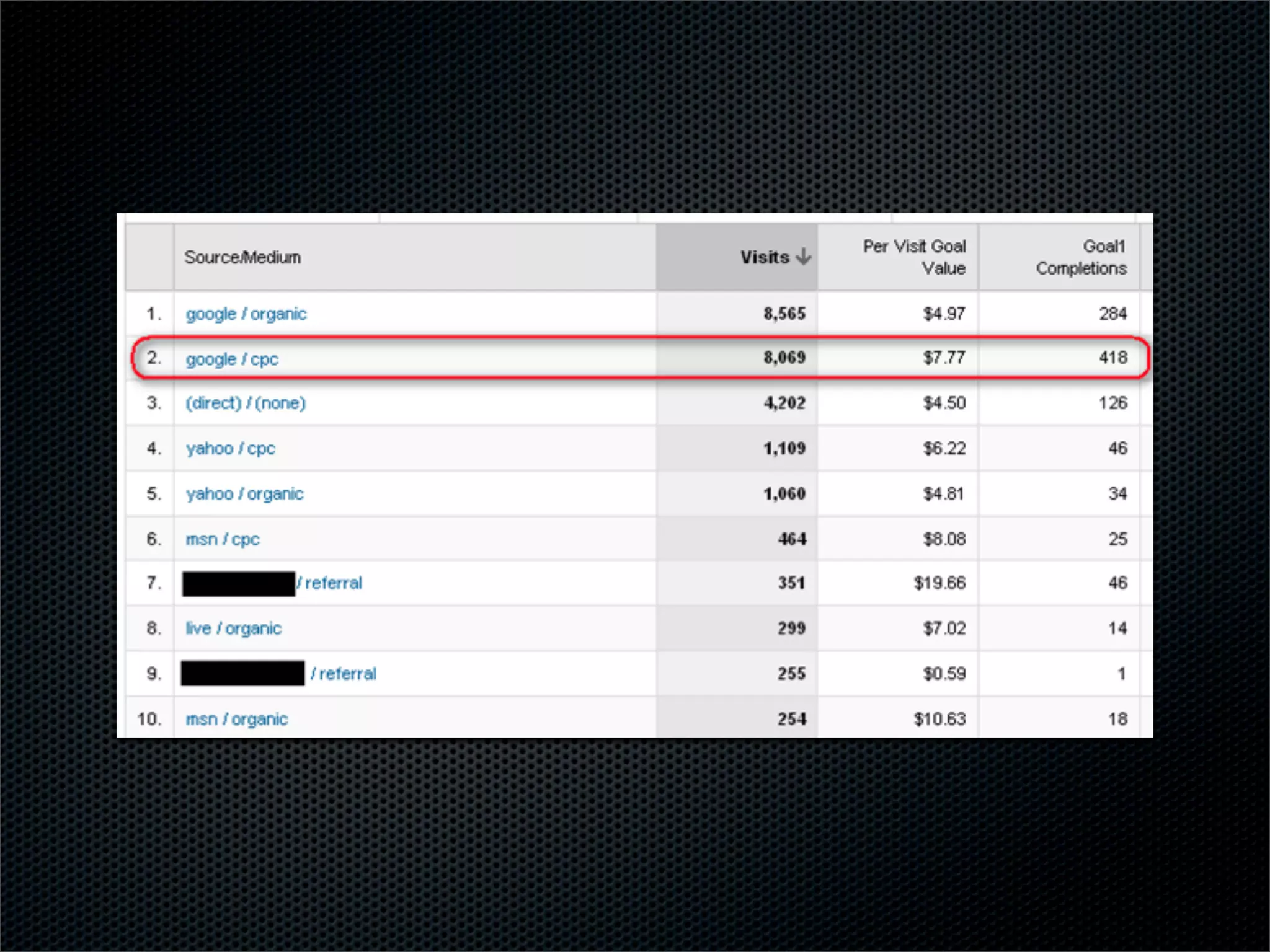Open the google / organic link
1270x952 pixels.
point(246,314)
